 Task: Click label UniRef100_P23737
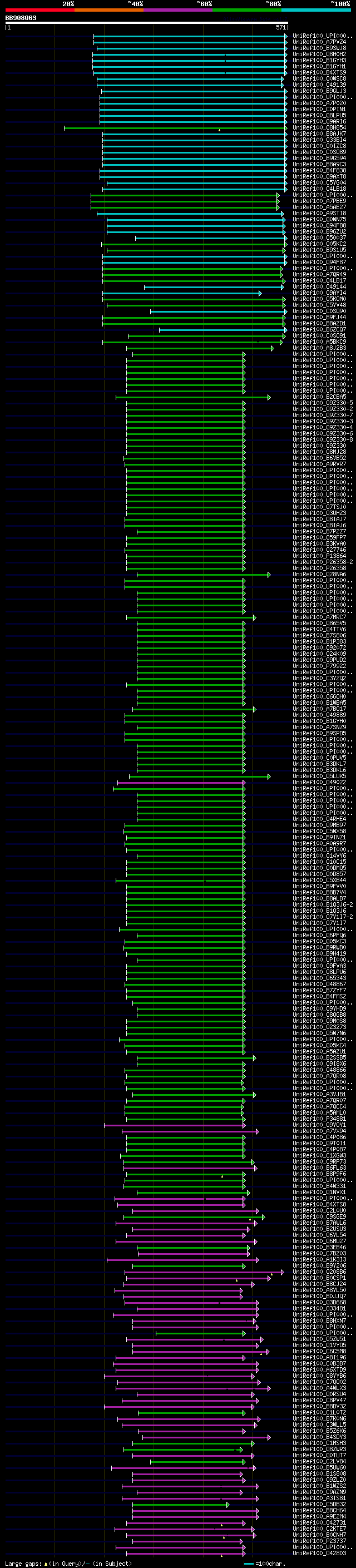click(x=319, y=1541)
